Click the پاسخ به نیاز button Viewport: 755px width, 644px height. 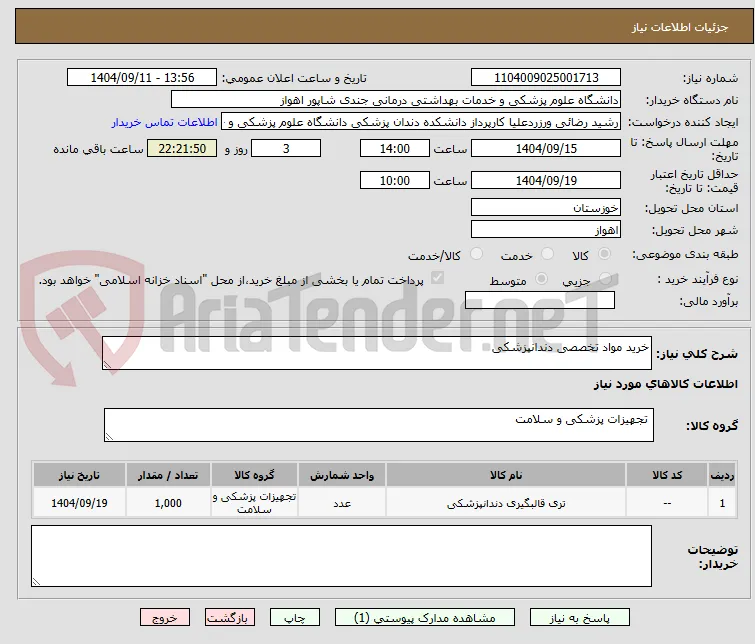pos(580,618)
